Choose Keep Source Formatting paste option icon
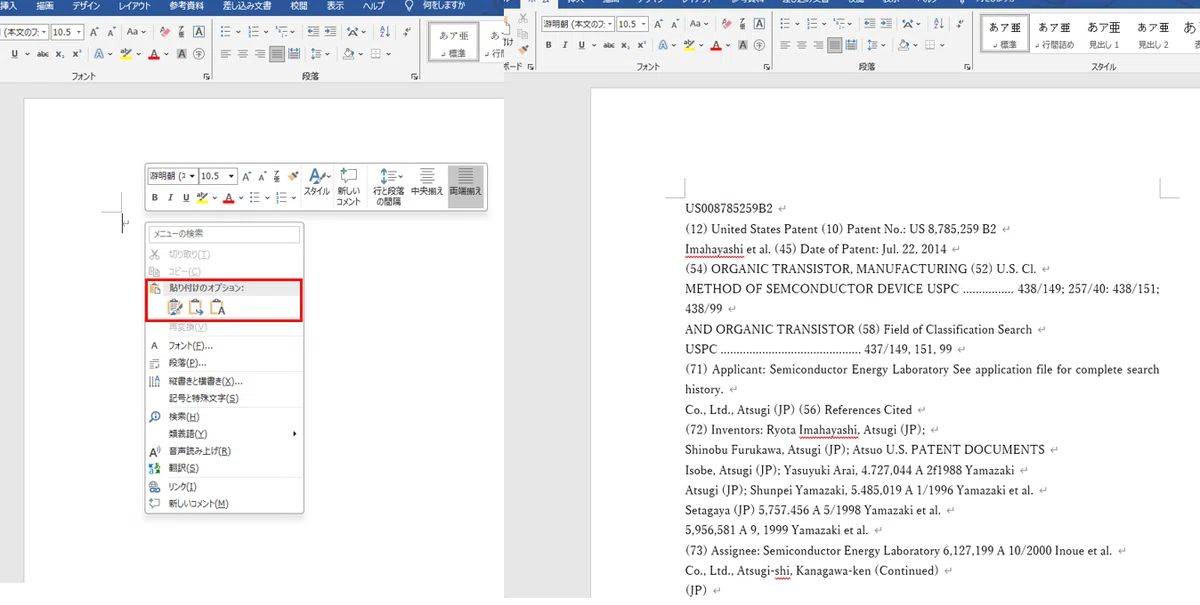The height and width of the screenshot is (605, 1200). [175, 308]
